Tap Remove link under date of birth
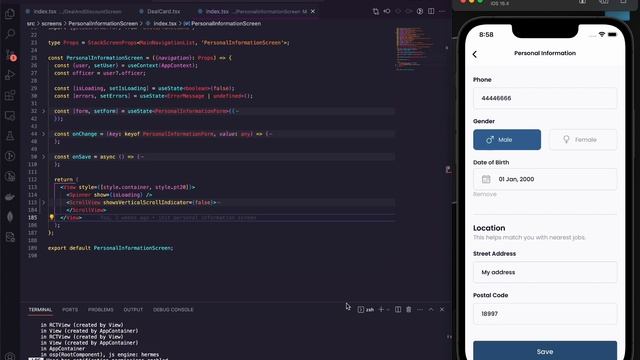 click(484, 194)
